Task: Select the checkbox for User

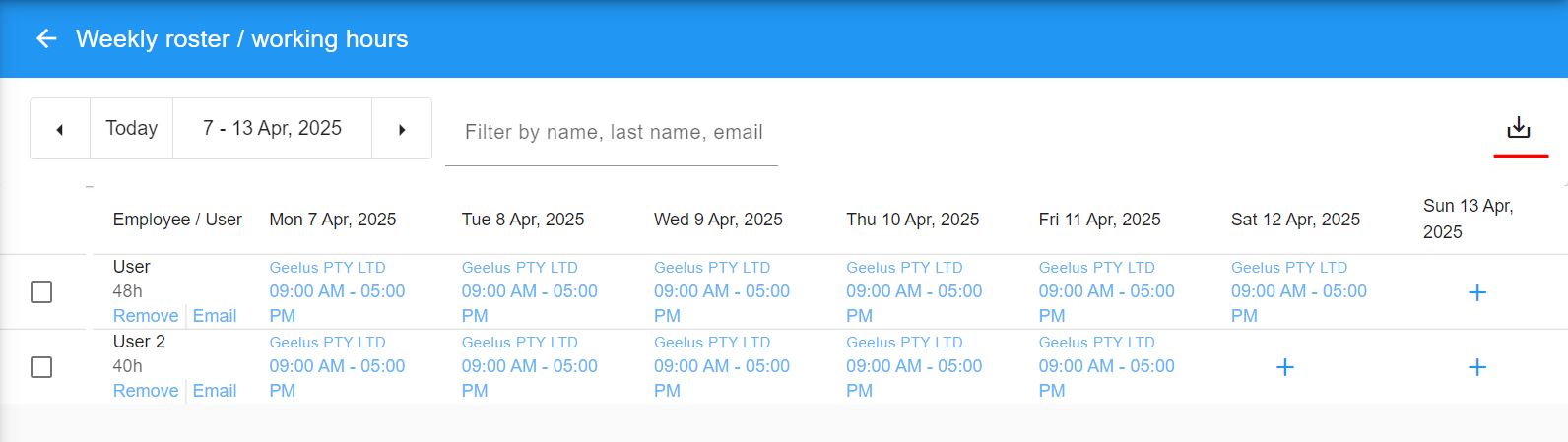Action: (41, 292)
